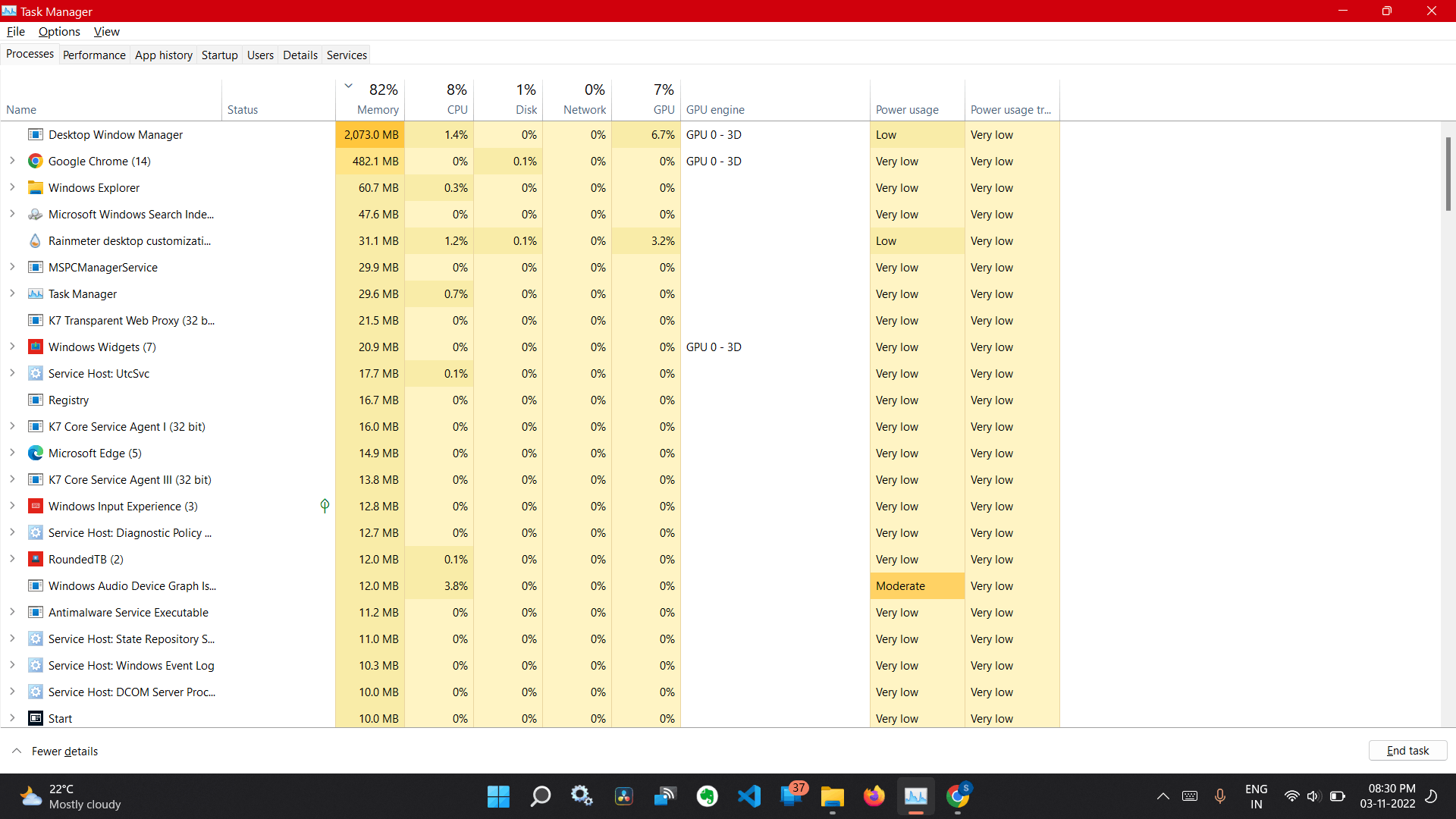1456x819 pixels.
Task: Click the End task button
Action: [x=1407, y=751]
